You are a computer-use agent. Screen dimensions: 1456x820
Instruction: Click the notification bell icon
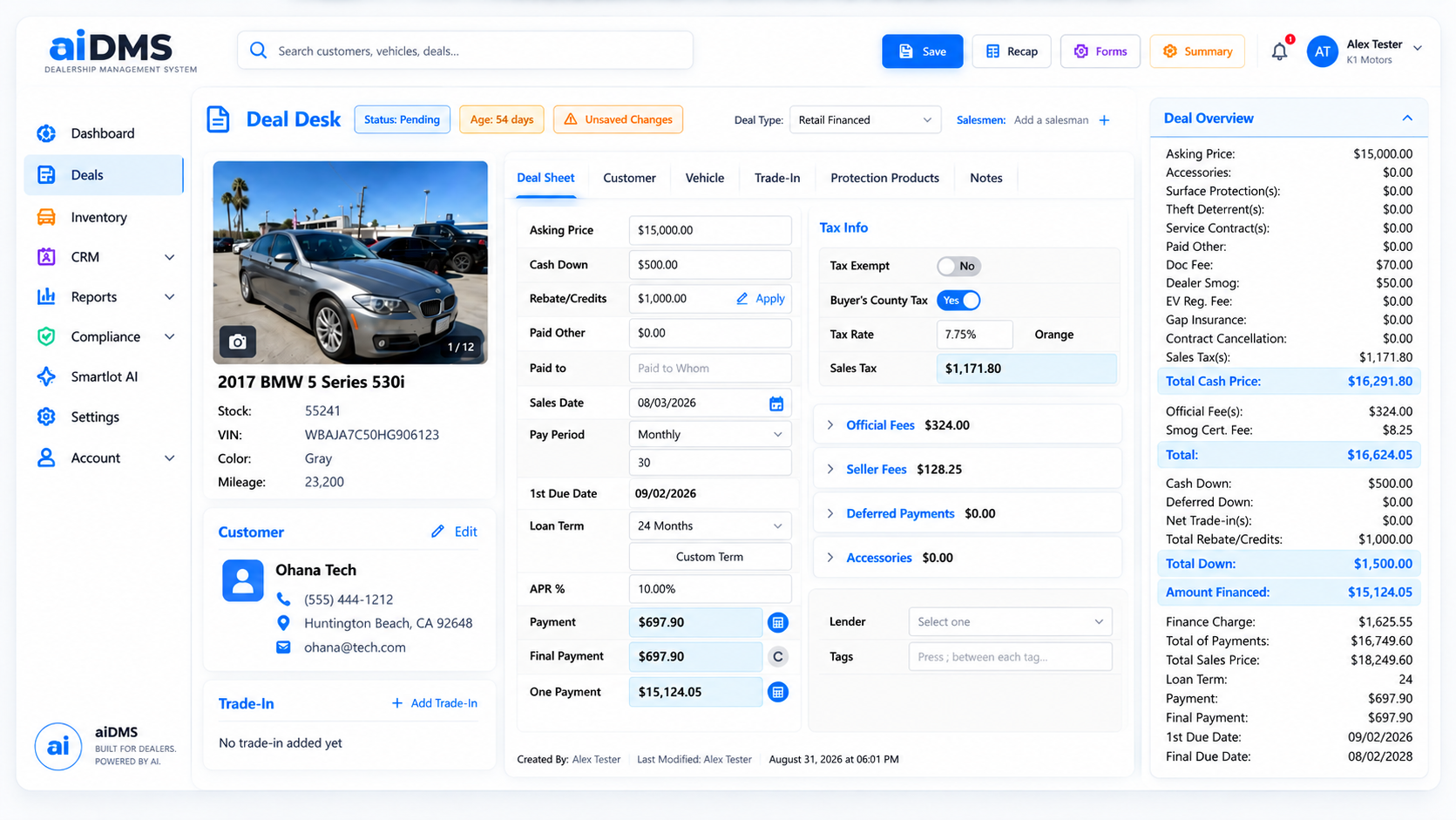pyautogui.click(x=1279, y=51)
